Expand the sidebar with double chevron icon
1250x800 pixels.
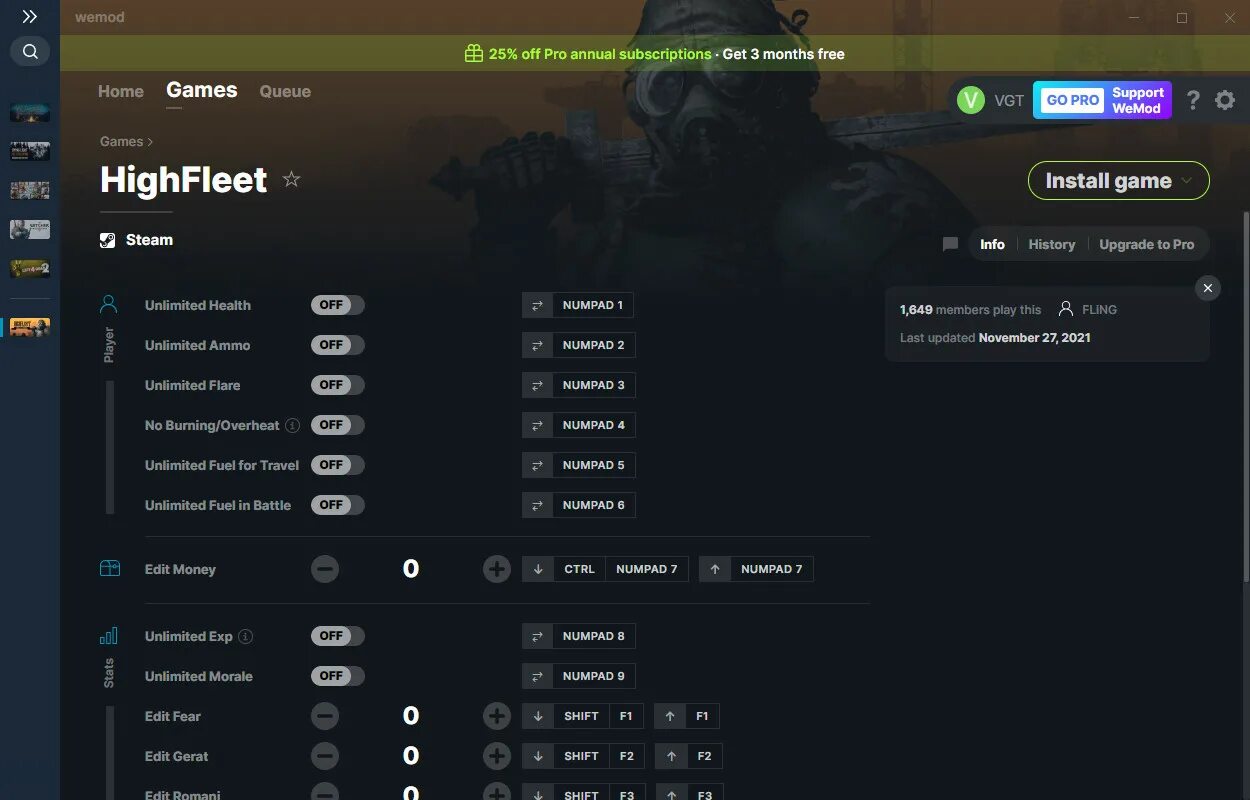pos(29,17)
